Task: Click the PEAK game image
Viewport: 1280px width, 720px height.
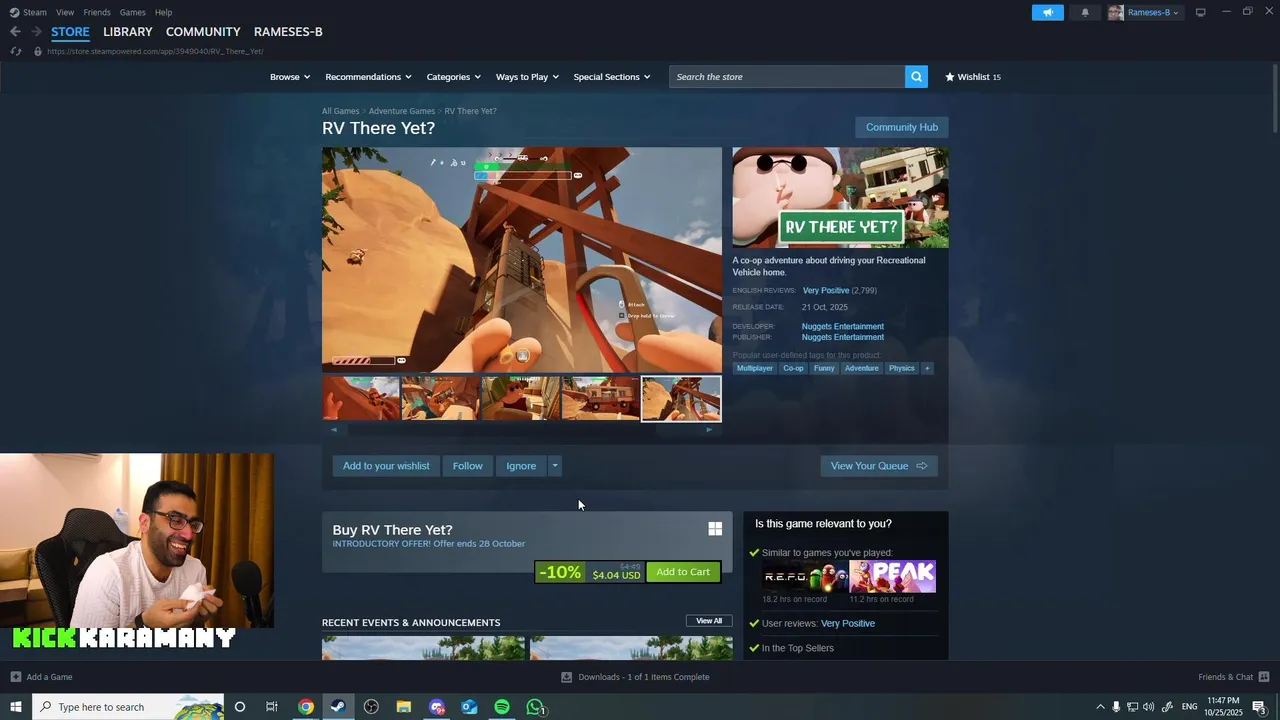Action: click(x=893, y=576)
